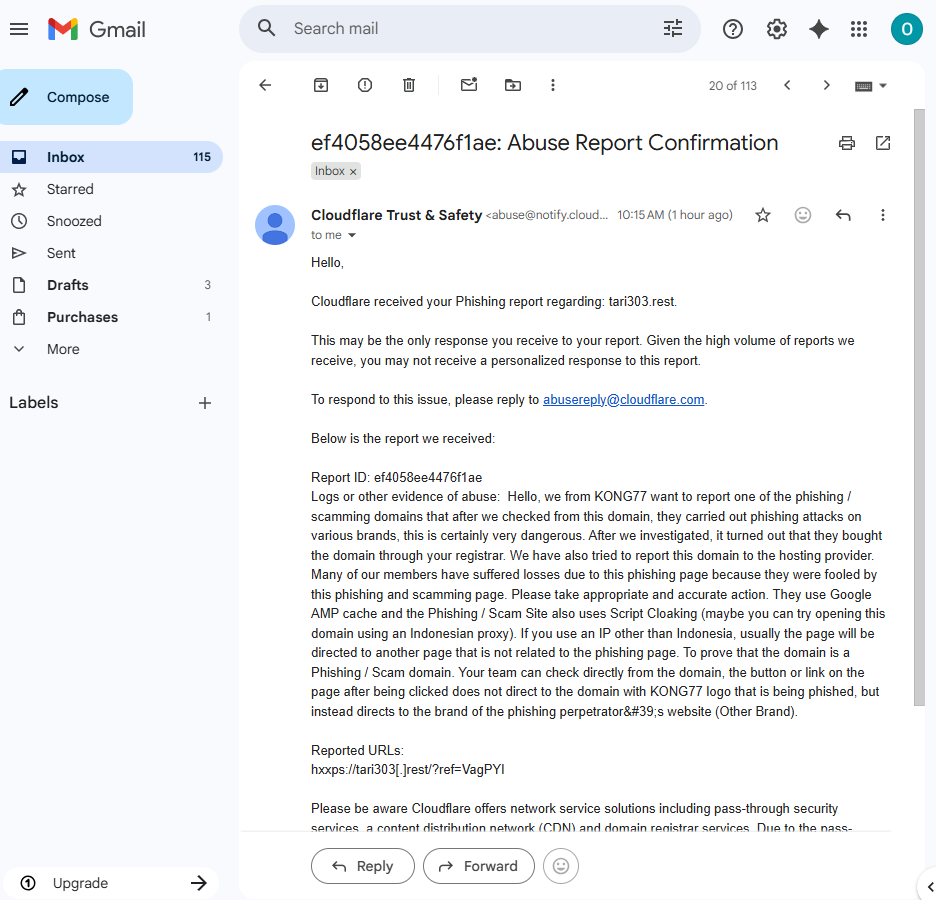Viewport: 936px width, 900px height.
Task: Open the Support help icon
Action: tap(732, 29)
